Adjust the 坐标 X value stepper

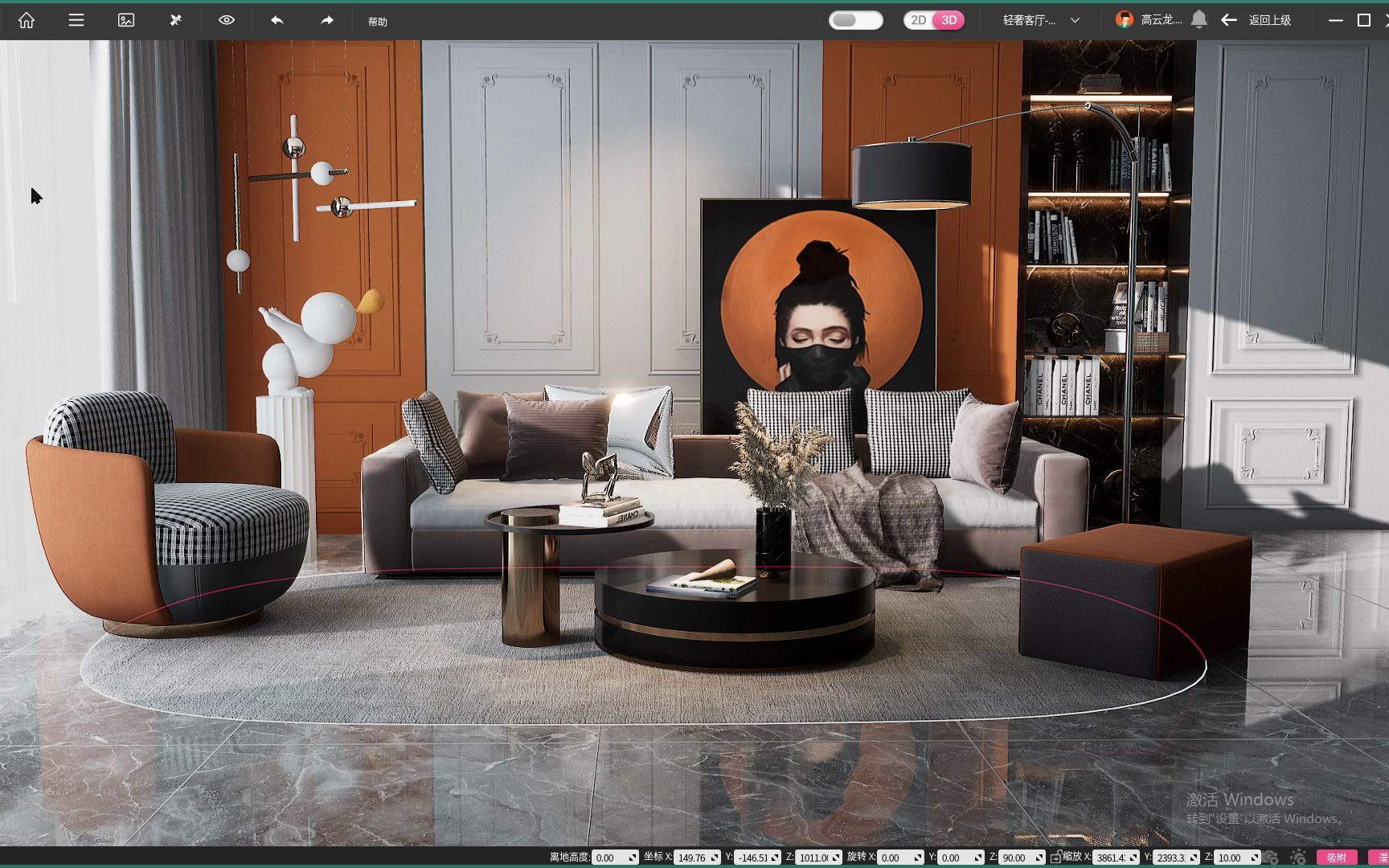click(715, 858)
